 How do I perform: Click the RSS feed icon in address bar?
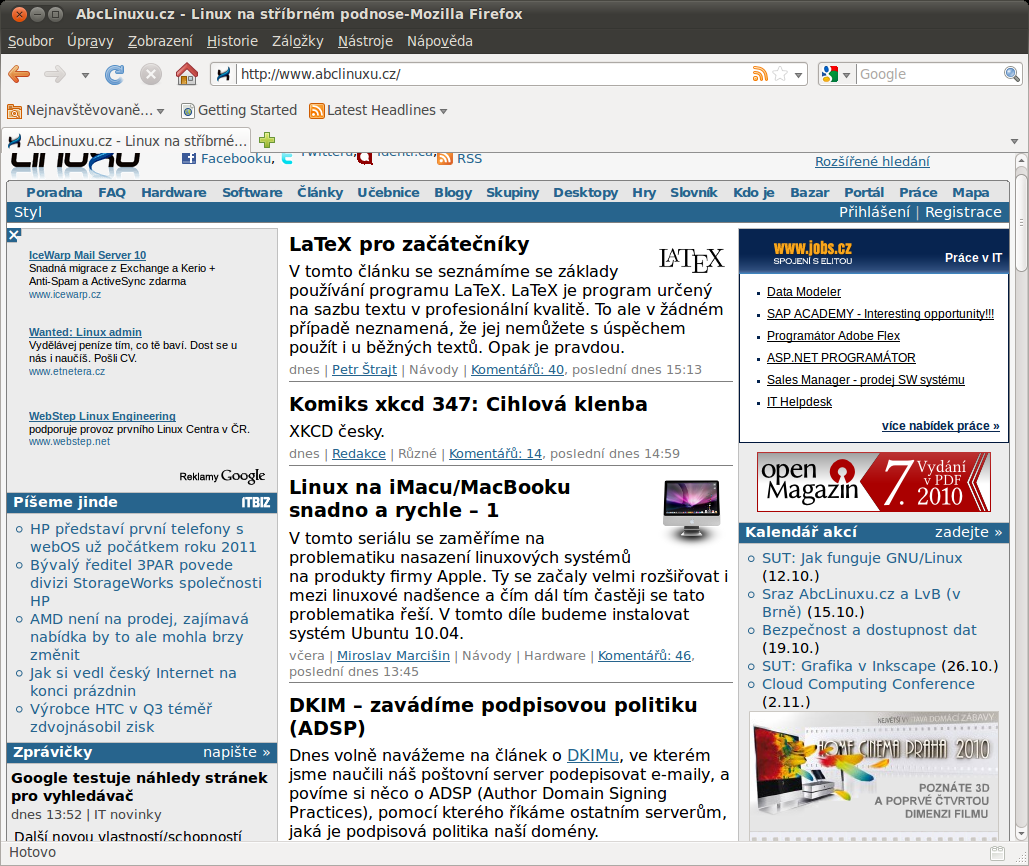[760, 74]
